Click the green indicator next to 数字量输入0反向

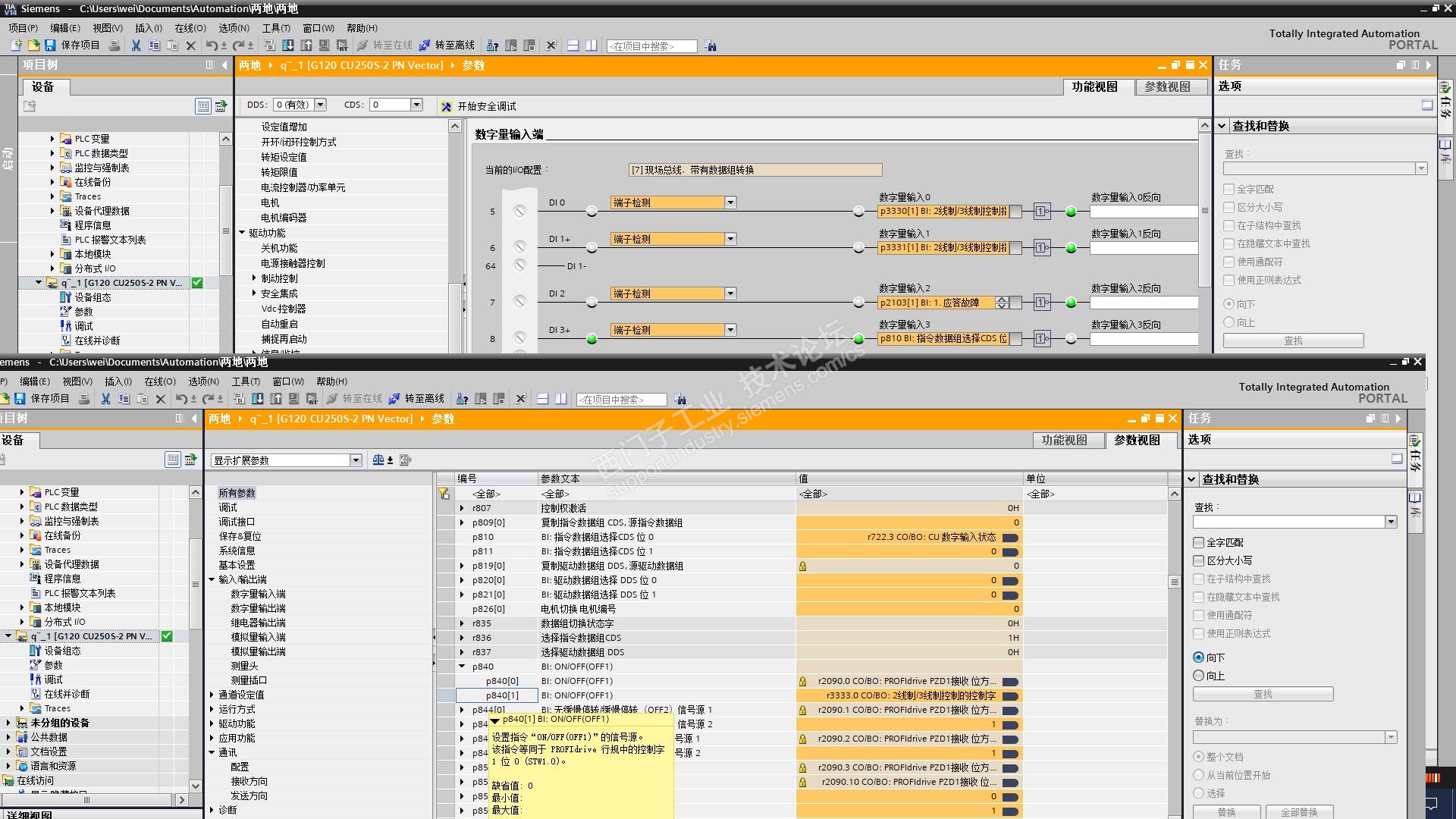[1071, 212]
